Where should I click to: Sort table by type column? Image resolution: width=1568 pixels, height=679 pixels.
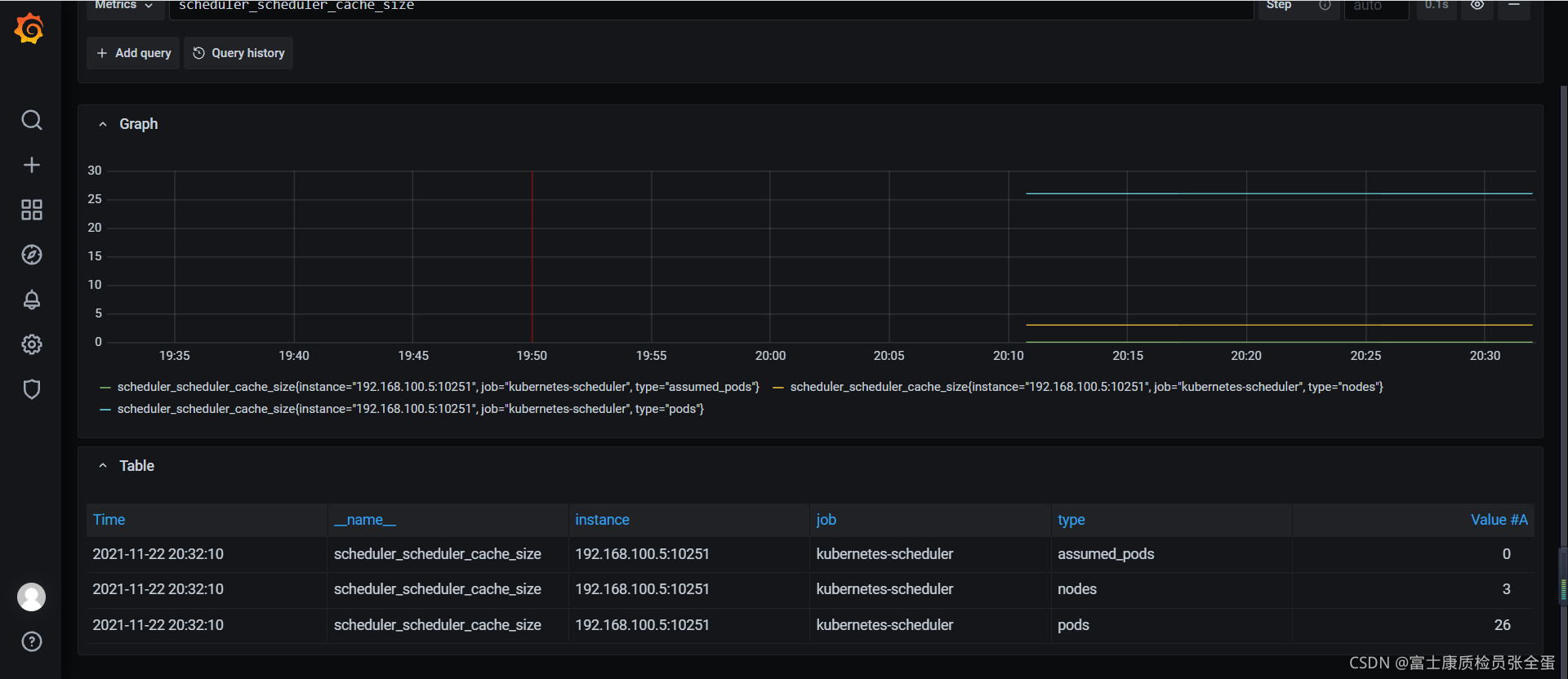(1071, 520)
